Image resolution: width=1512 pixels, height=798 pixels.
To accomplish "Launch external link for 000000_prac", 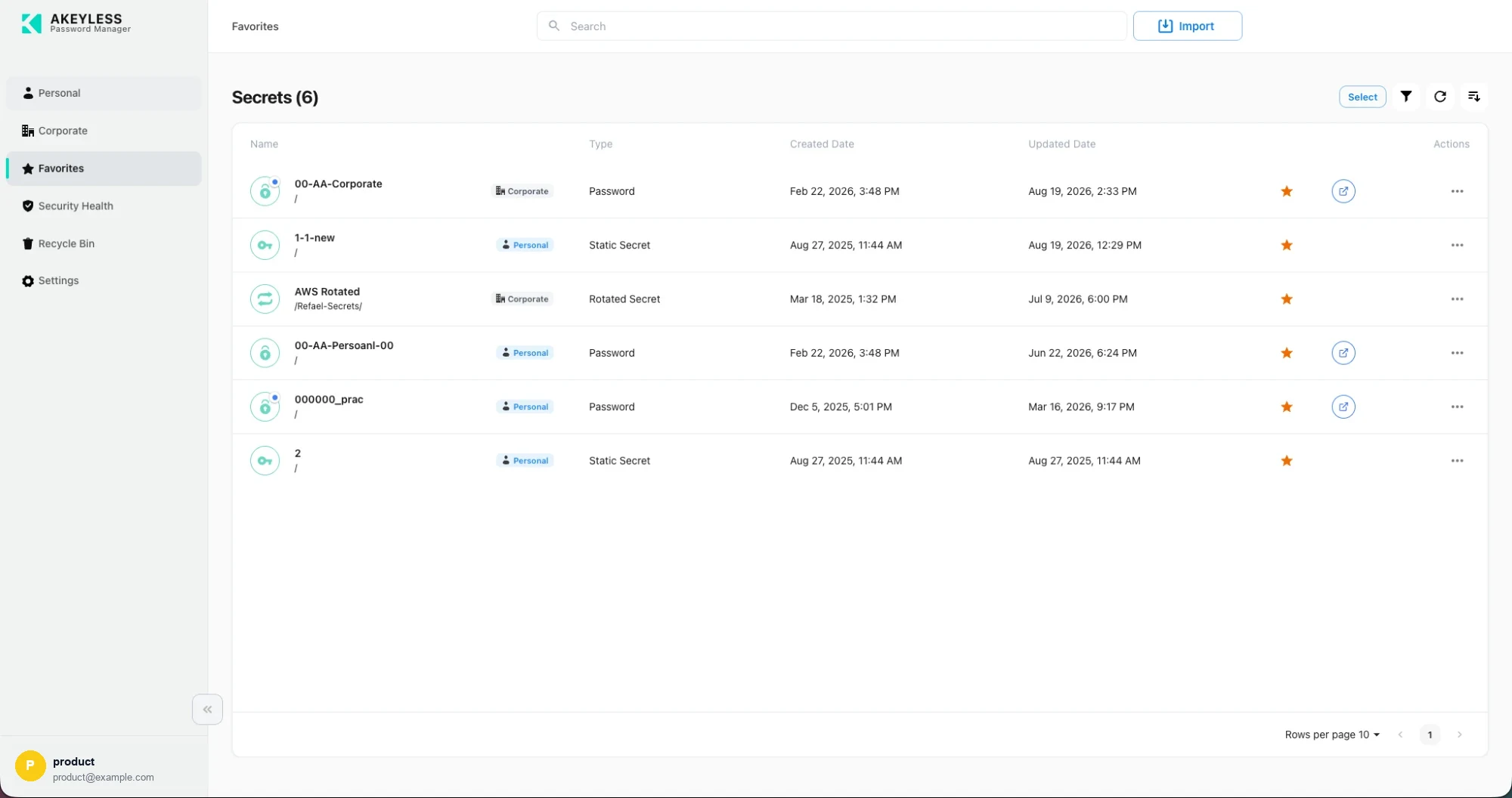I will coord(1343,407).
